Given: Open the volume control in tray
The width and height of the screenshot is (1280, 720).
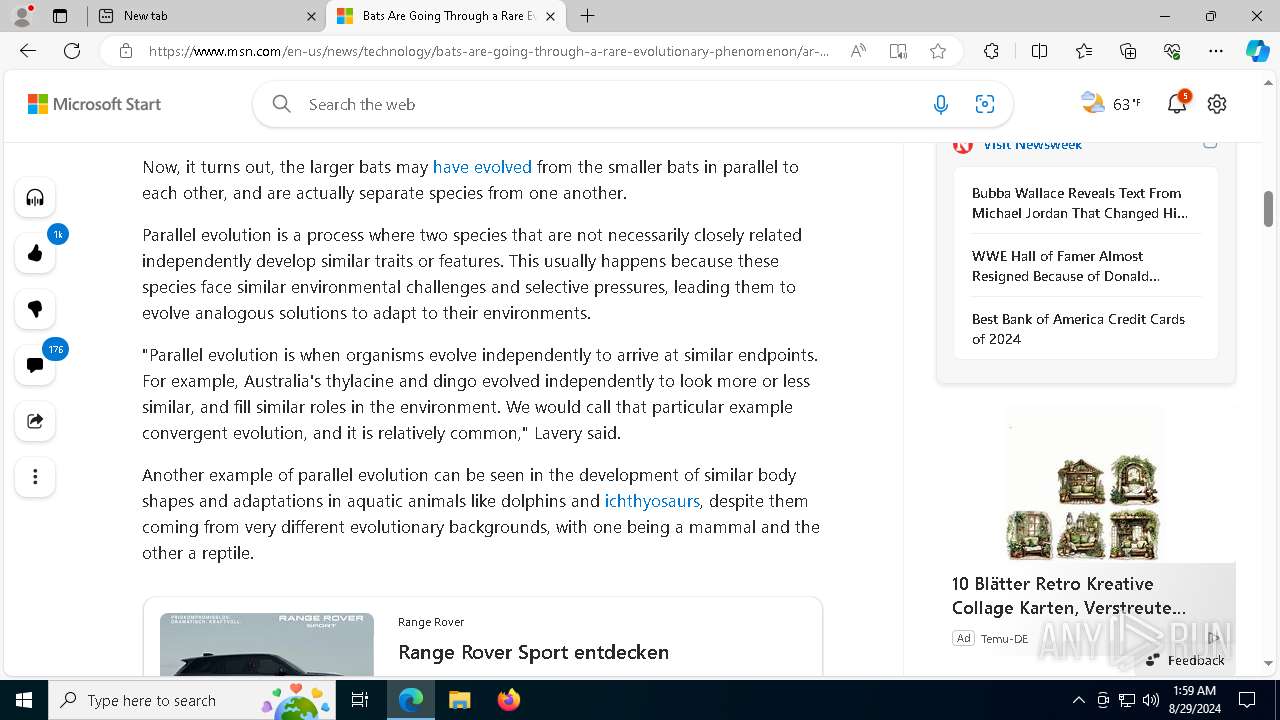Looking at the screenshot, I should 1151,700.
